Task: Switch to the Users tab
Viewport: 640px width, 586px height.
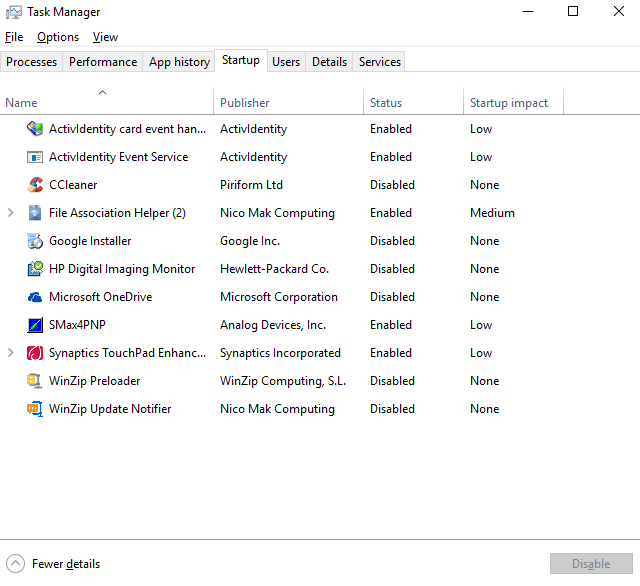Action: 286,62
